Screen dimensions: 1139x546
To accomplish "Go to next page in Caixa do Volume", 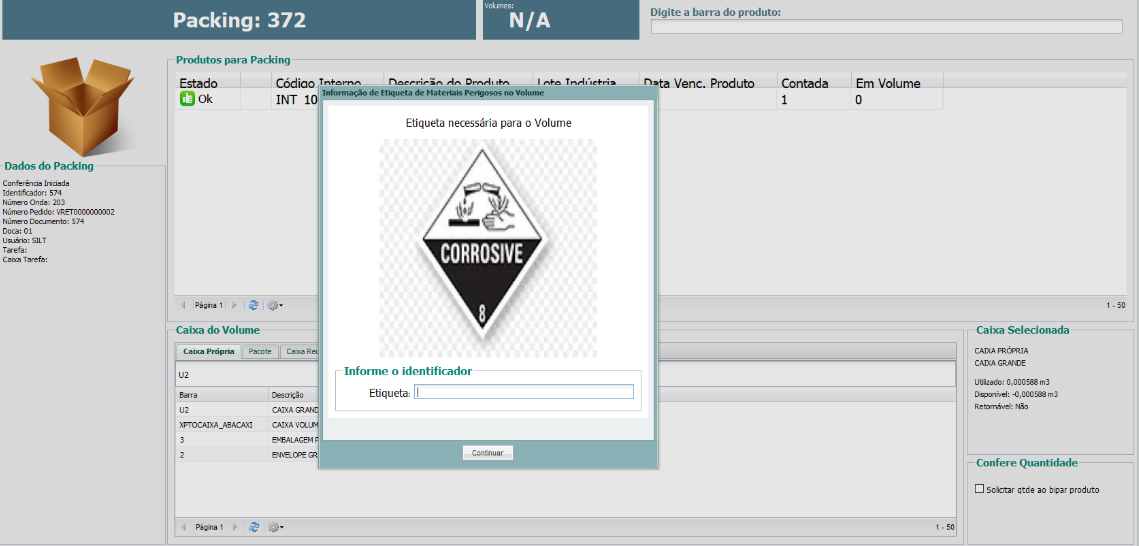I will tap(234, 527).
